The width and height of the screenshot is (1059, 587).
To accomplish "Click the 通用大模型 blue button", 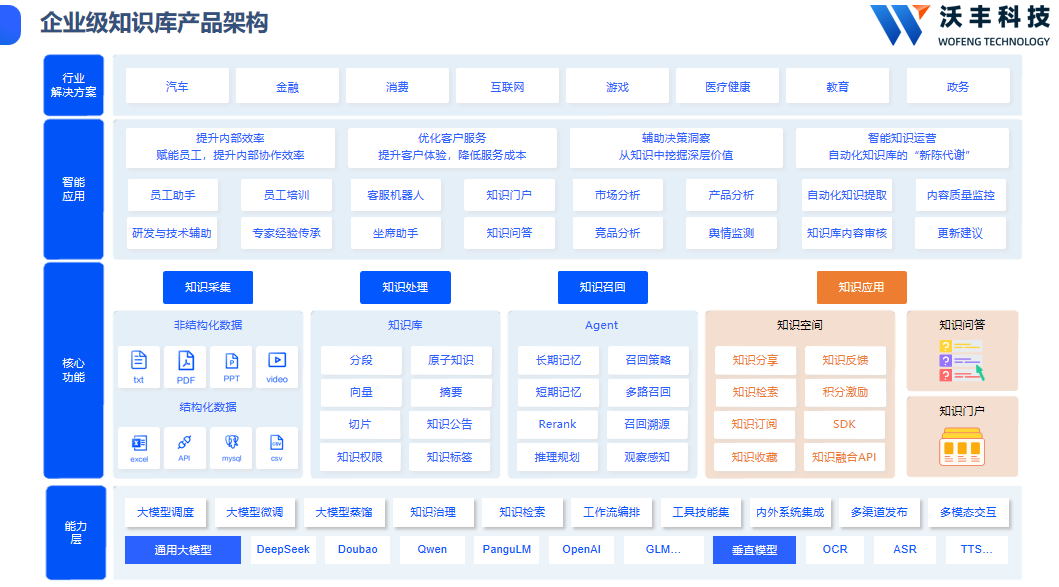I will (183, 550).
